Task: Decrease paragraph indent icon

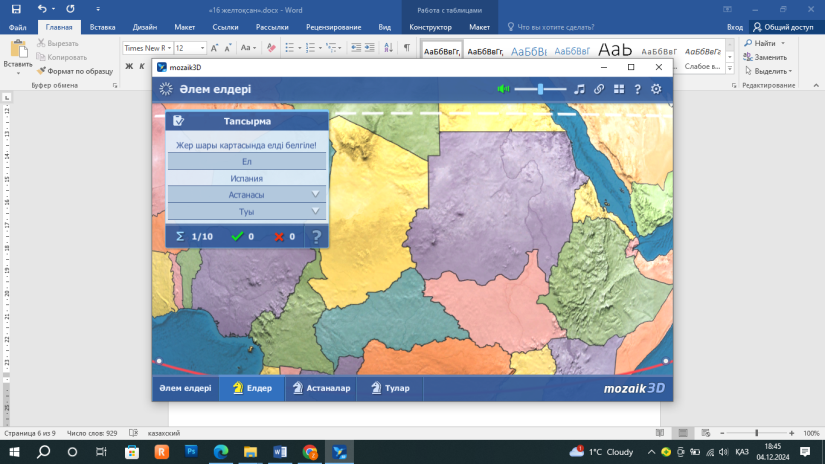Action: tap(356, 48)
